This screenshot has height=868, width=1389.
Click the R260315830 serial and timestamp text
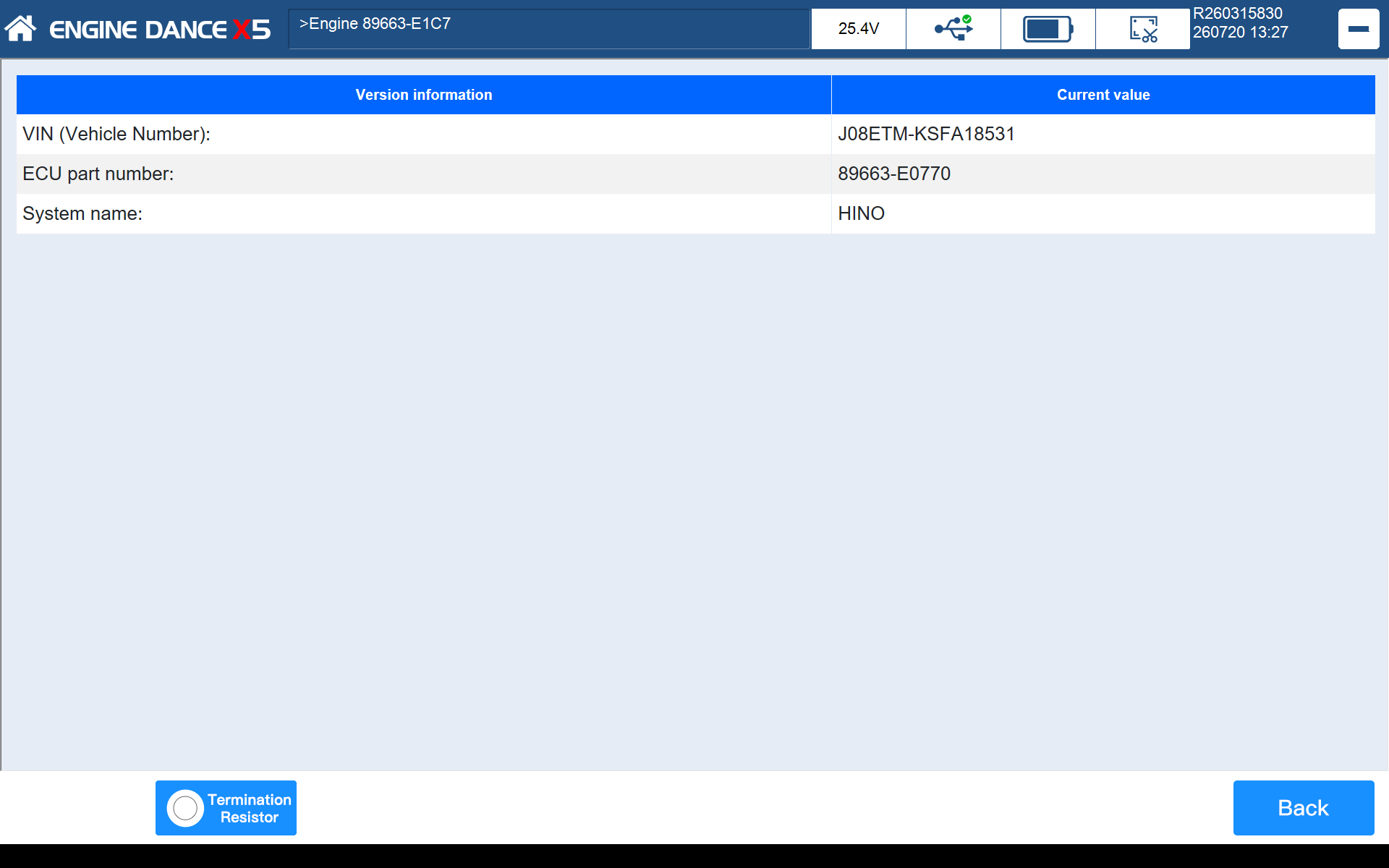tap(1240, 23)
